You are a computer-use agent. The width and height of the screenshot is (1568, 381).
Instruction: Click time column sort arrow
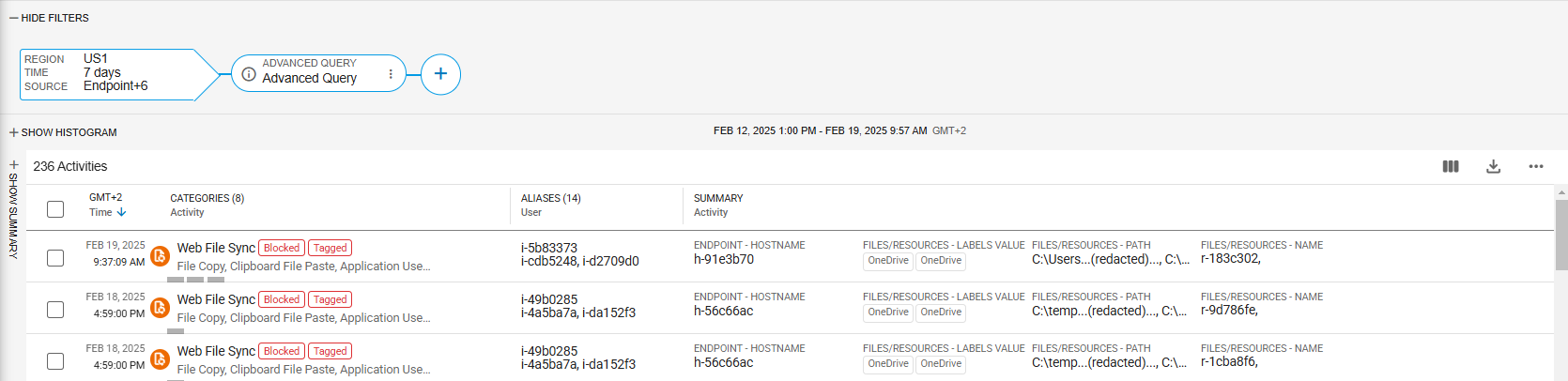point(122,213)
